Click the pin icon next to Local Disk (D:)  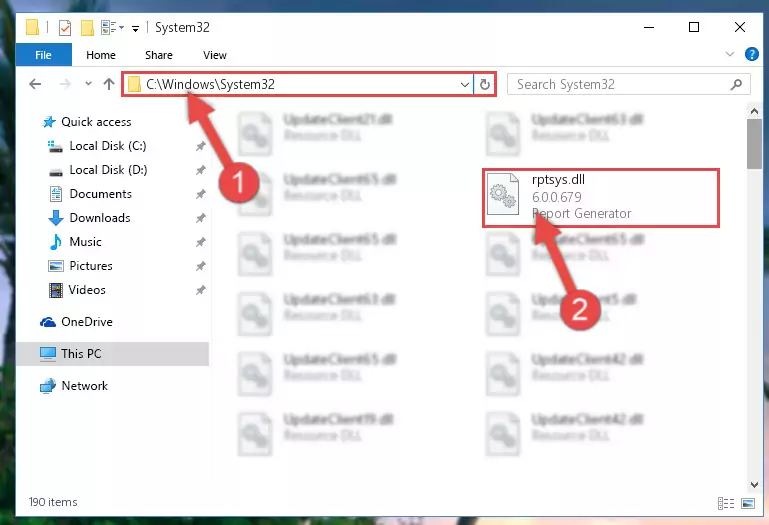click(x=201, y=170)
